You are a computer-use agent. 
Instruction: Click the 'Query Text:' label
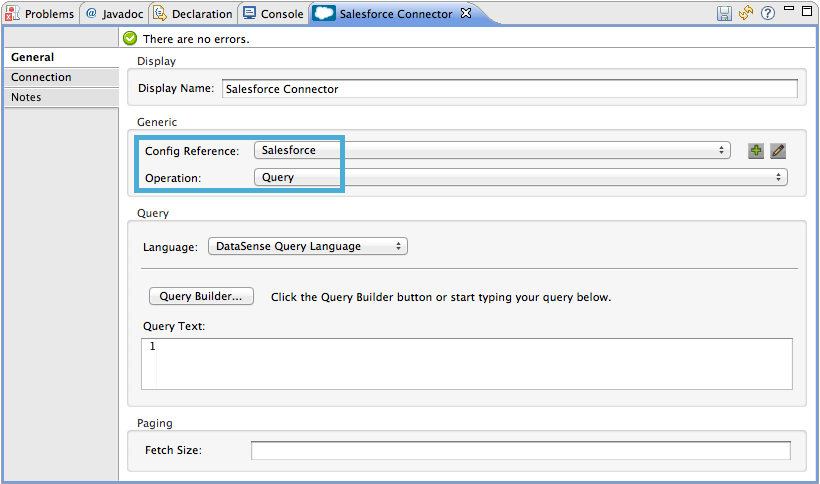click(174, 327)
